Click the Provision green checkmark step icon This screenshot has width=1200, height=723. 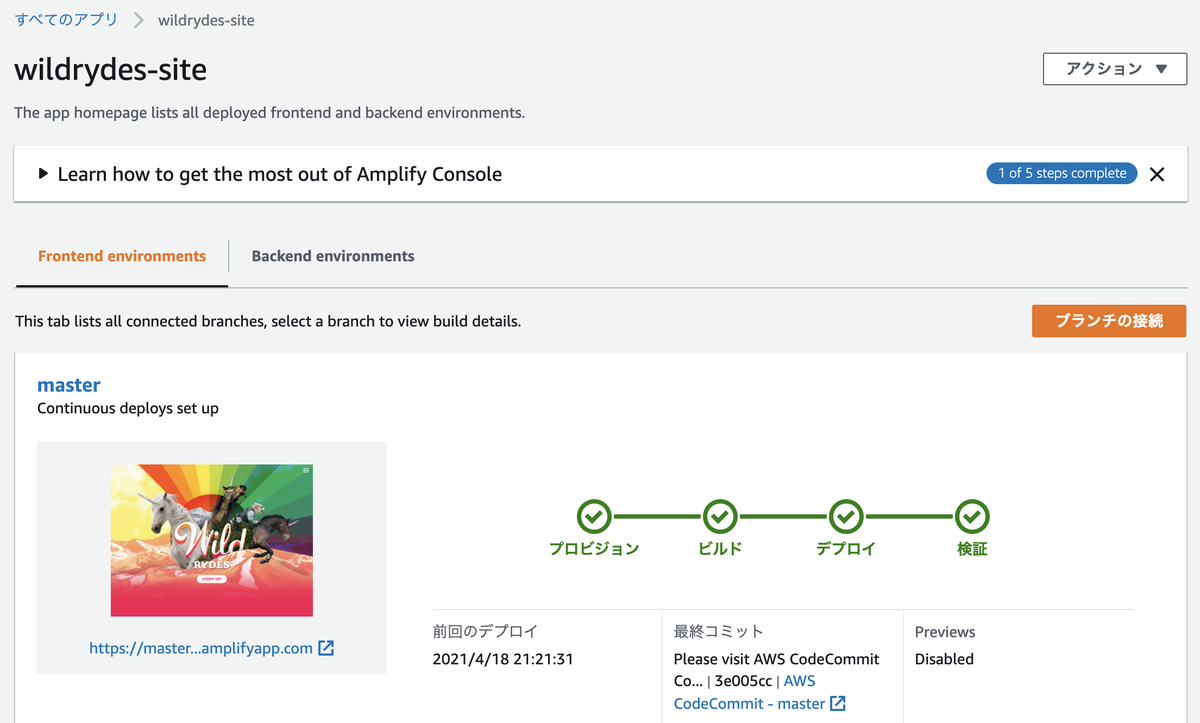594,517
